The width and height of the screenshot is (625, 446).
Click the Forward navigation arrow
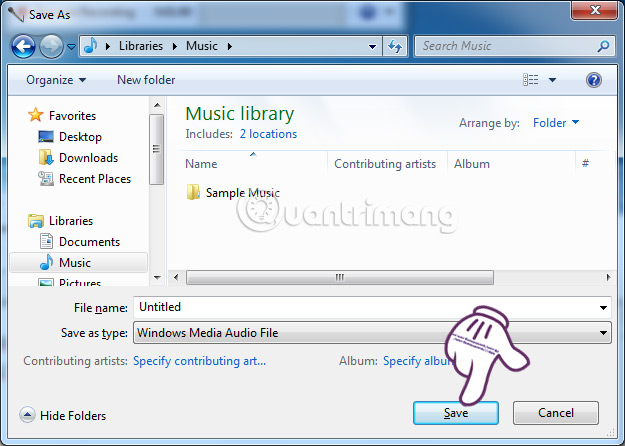51,47
